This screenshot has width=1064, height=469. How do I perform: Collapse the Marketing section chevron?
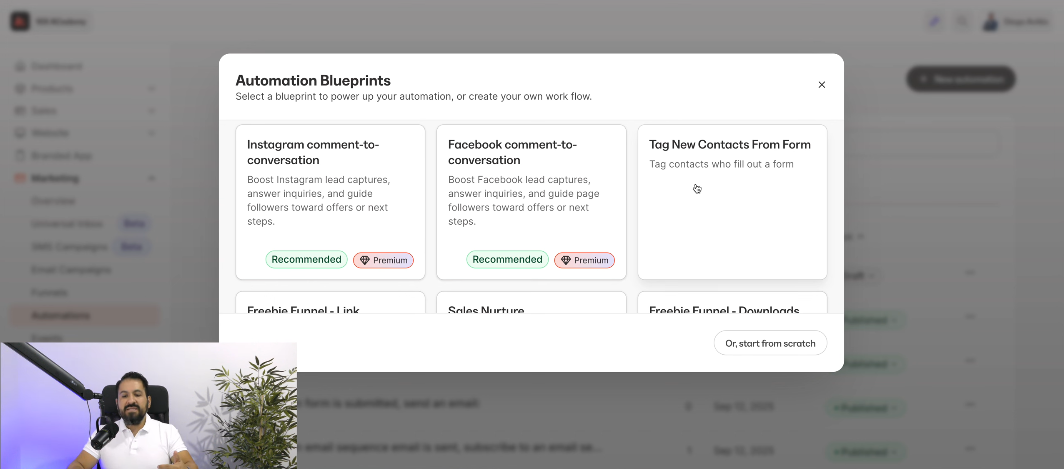point(152,178)
